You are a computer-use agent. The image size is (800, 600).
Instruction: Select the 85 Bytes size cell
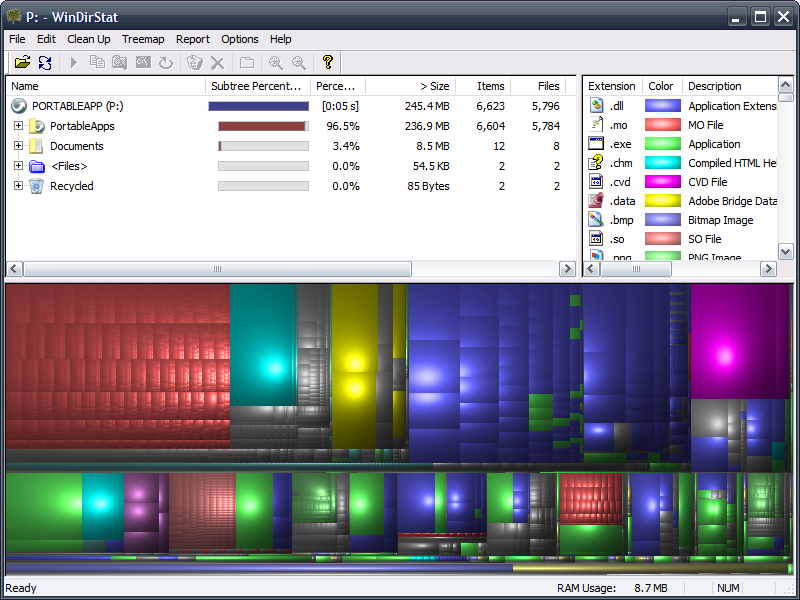pyautogui.click(x=428, y=186)
